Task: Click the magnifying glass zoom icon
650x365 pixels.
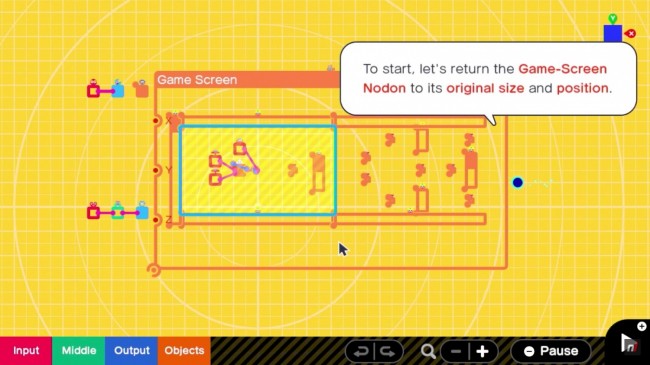Action: pyautogui.click(x=428, y=352)
